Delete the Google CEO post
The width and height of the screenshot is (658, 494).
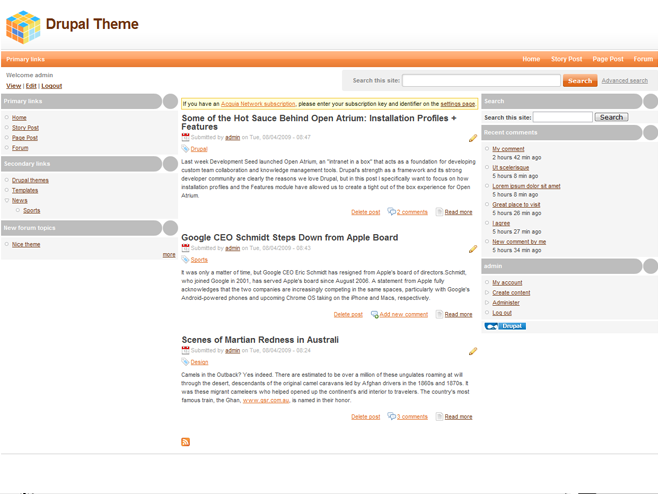(x=348, y=314)
